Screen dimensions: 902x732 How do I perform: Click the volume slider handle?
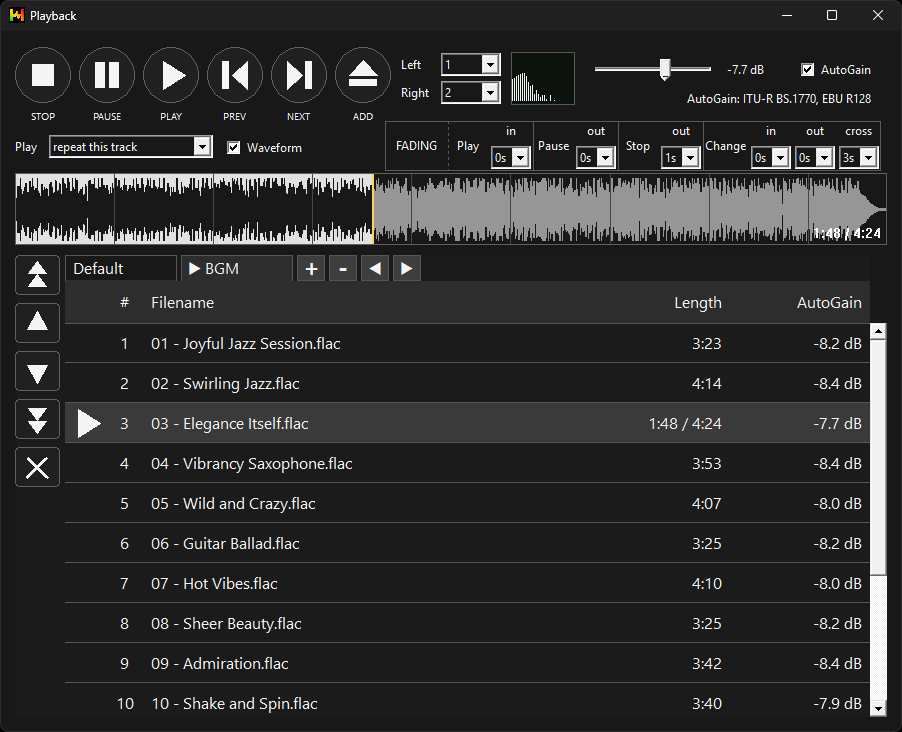pos(665,69)
